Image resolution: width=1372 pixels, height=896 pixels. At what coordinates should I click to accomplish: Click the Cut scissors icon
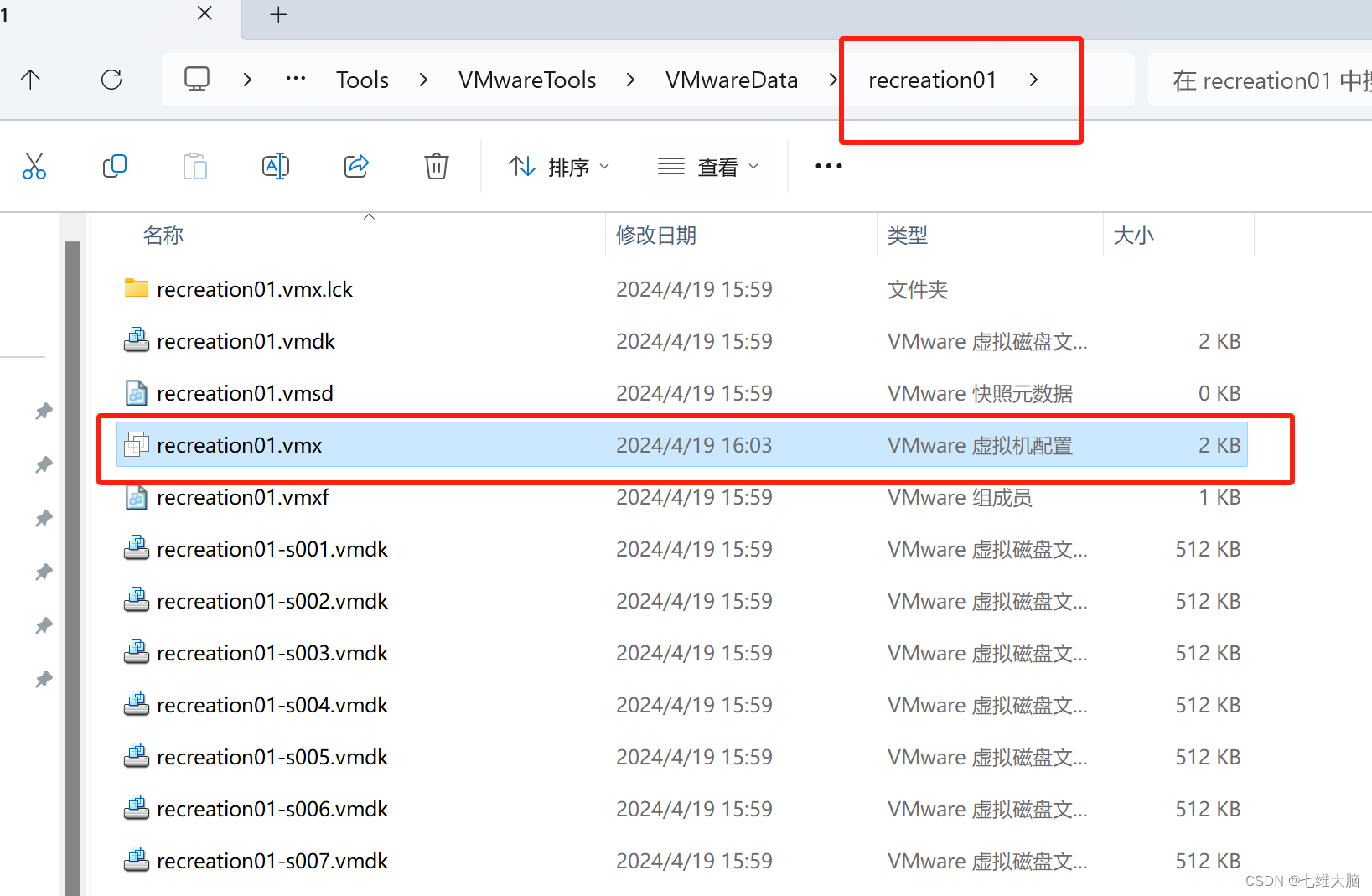click(34, 166)
